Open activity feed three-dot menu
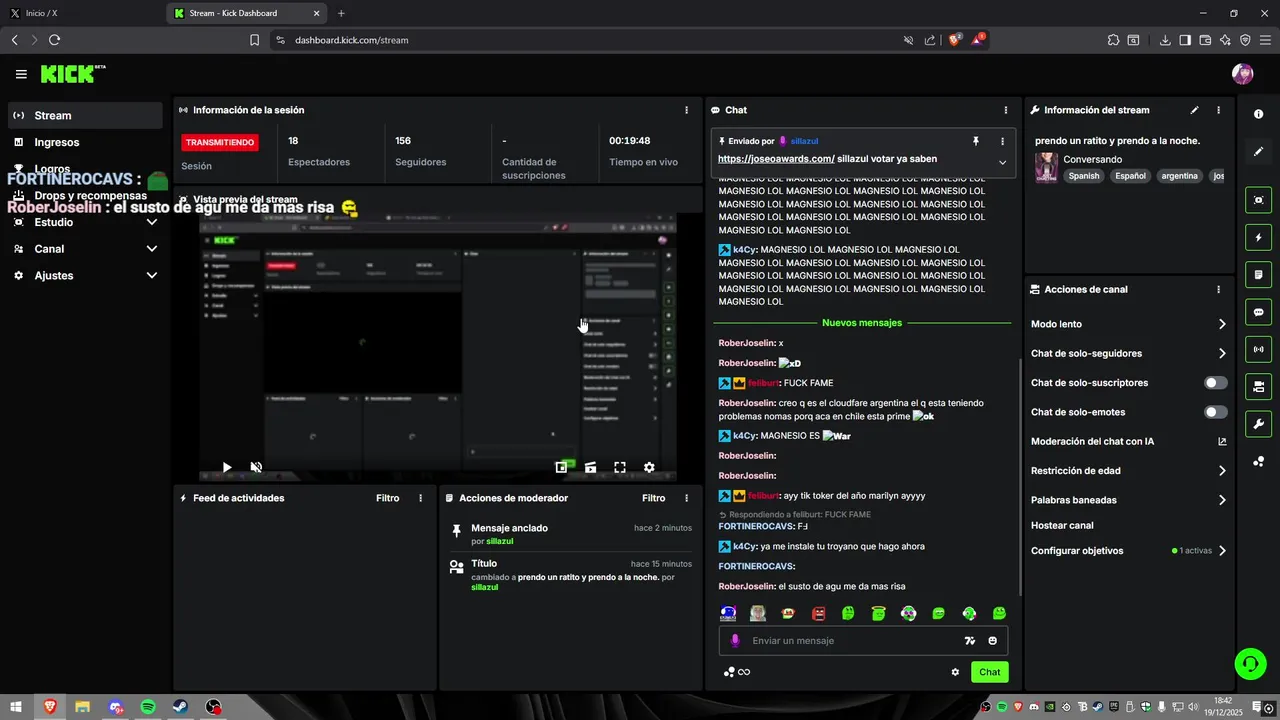Image resolution: width=1280 pixels, height=720 pixels. tap(420, 498)
